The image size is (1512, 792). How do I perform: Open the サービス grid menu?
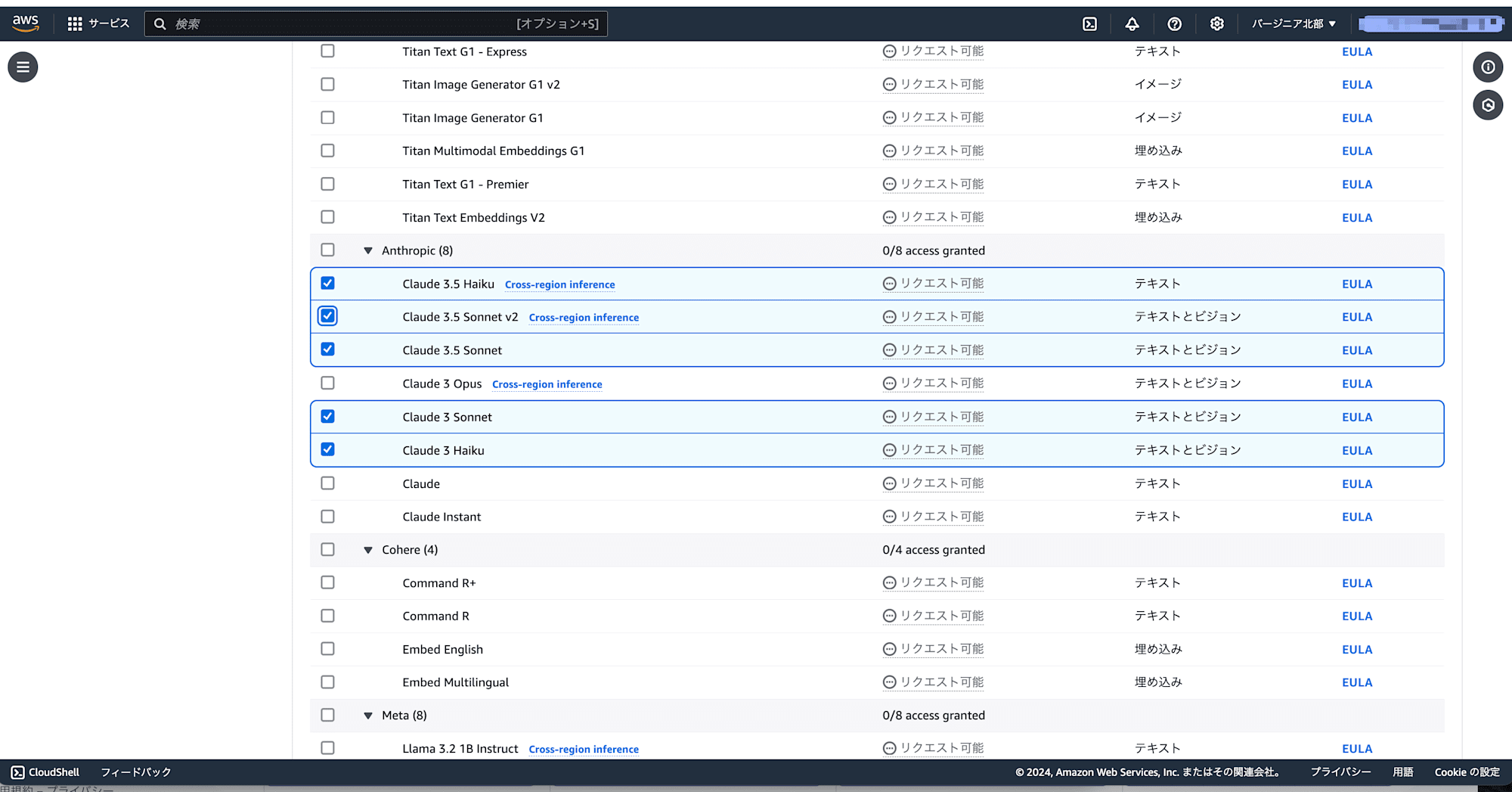tap(98, 24)
